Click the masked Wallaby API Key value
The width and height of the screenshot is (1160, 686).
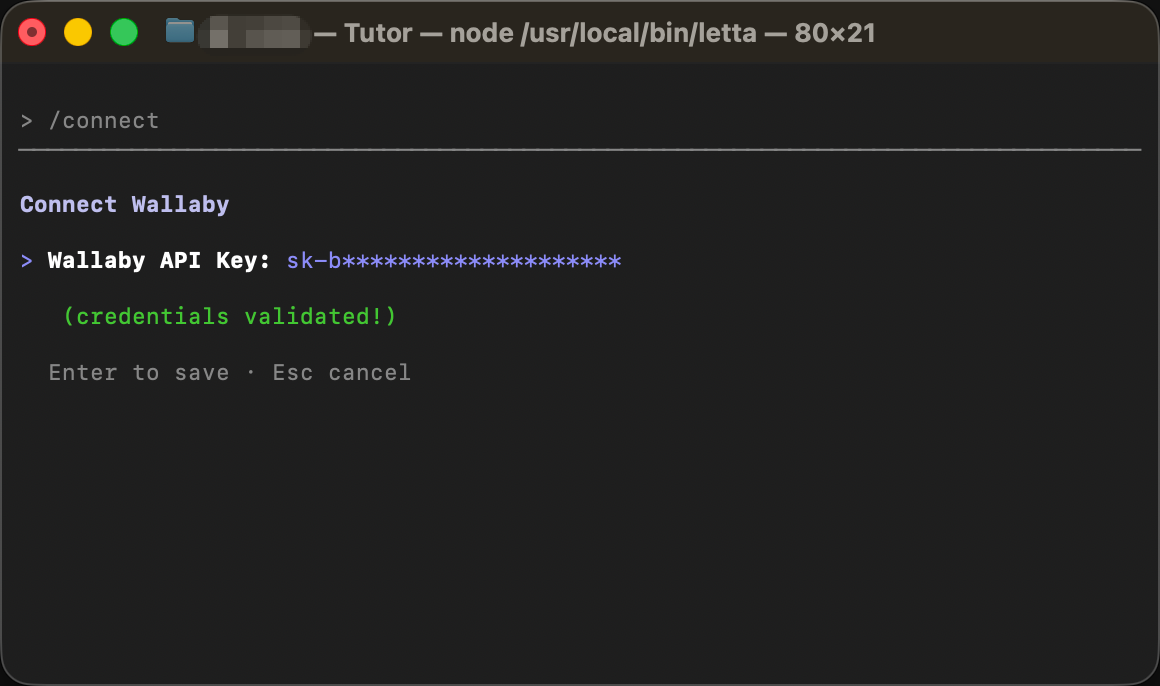pyautogui.click(x=453, y=260)
